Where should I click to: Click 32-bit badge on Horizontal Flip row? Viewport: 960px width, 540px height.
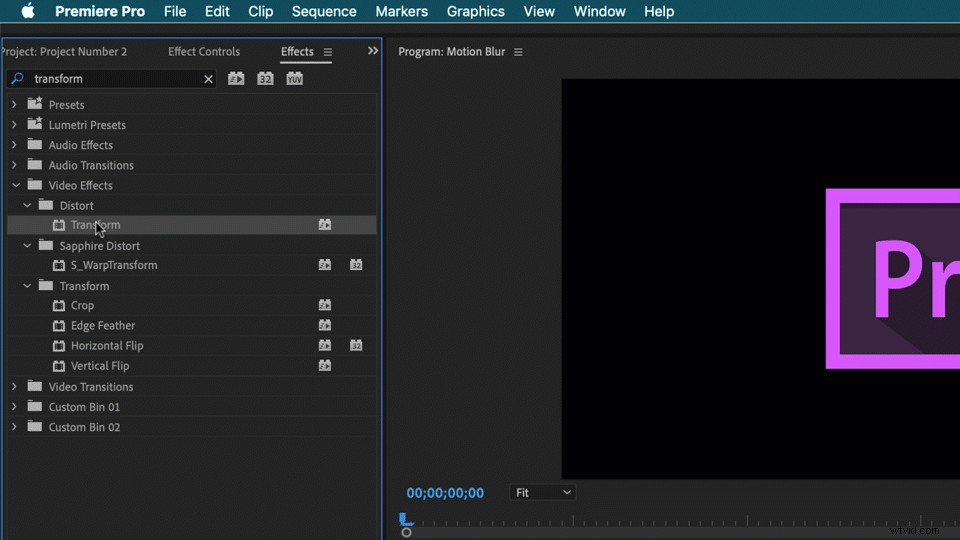click(x=356, y=346)
